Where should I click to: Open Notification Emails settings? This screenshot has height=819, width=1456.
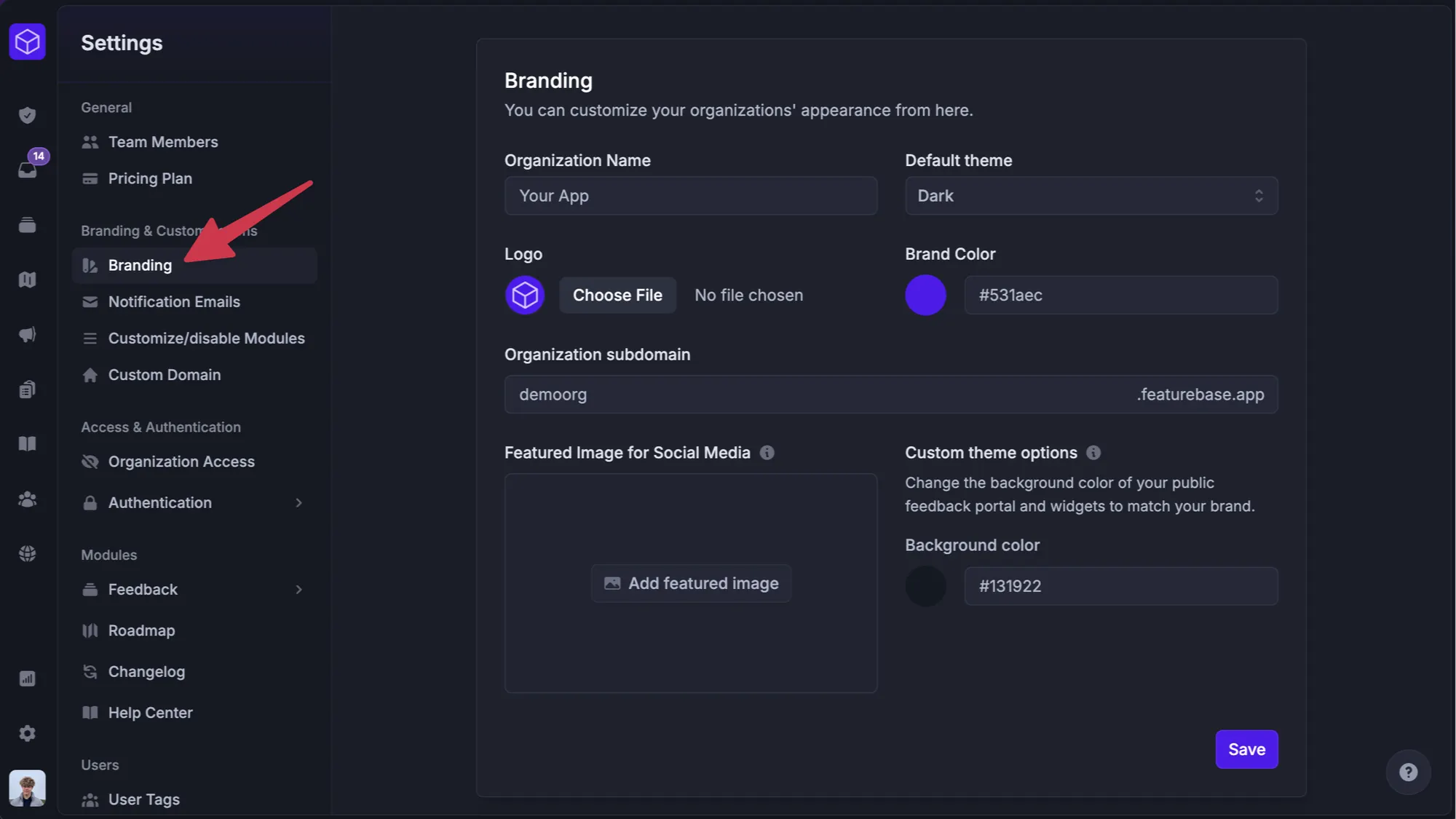tap(194, 301)
